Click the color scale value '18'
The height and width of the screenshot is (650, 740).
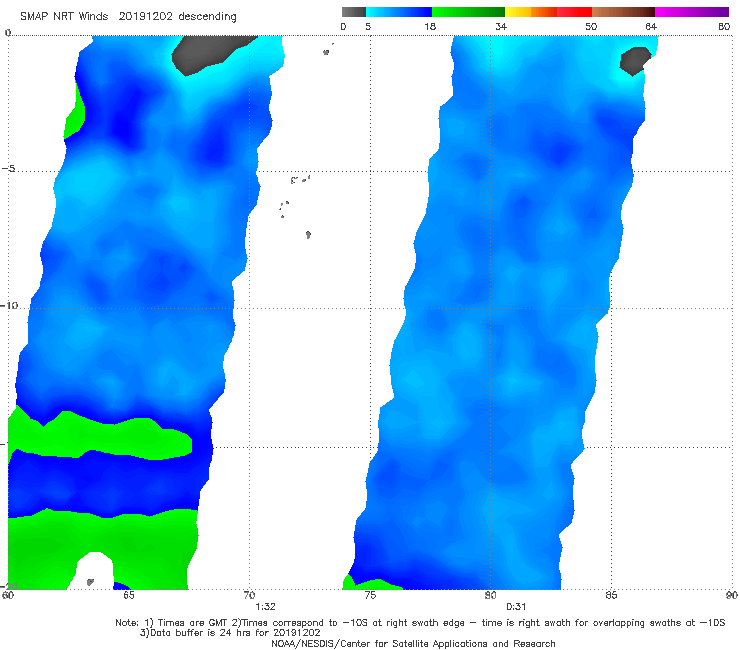pos(430,26)
